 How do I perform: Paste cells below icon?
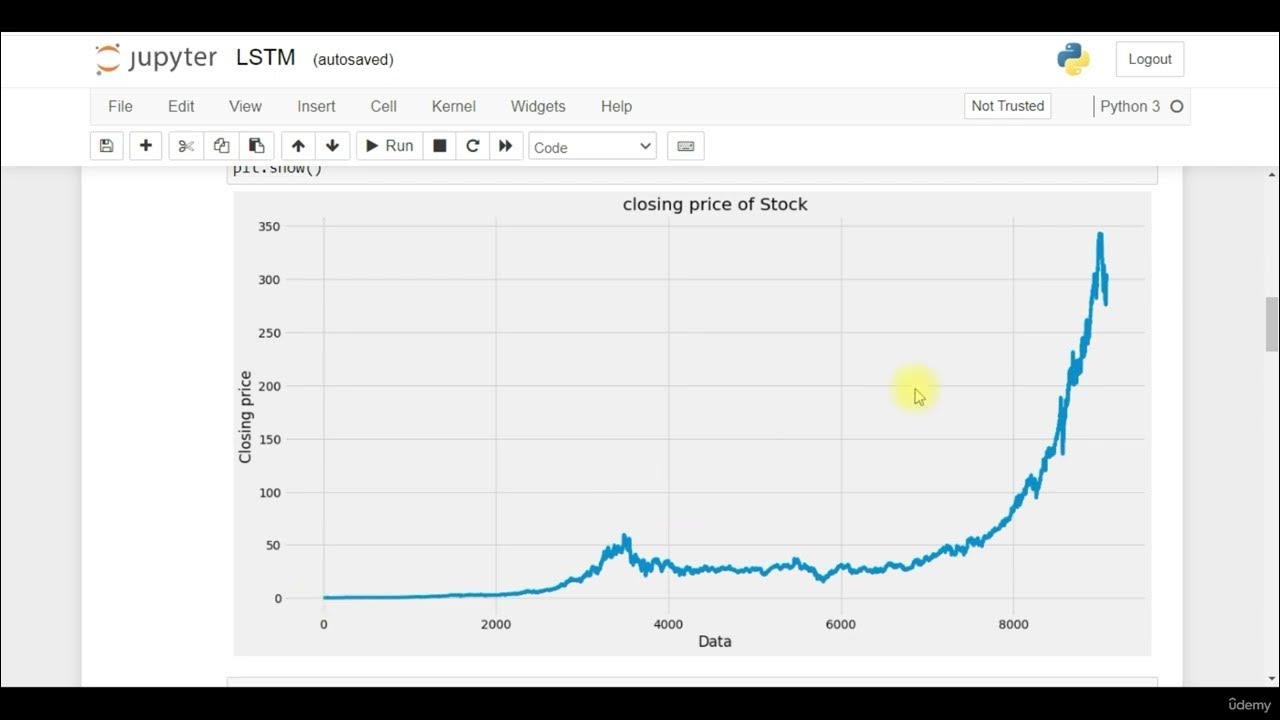(256, 146)
